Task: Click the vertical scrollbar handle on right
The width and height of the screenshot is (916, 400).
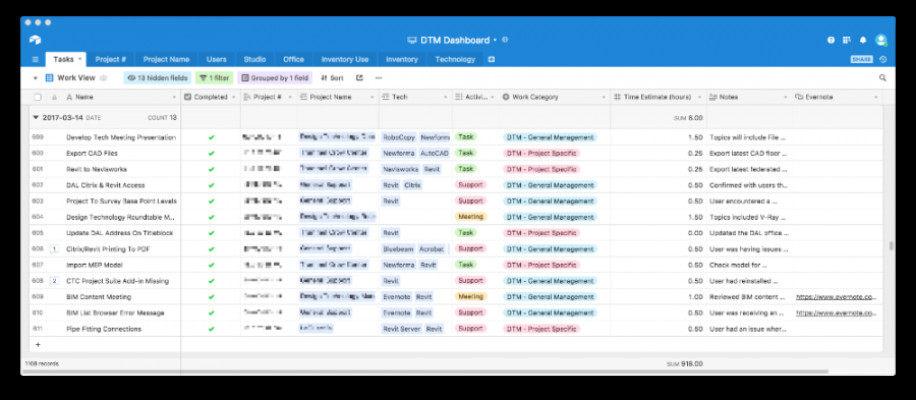Action: tap(891, 246)
